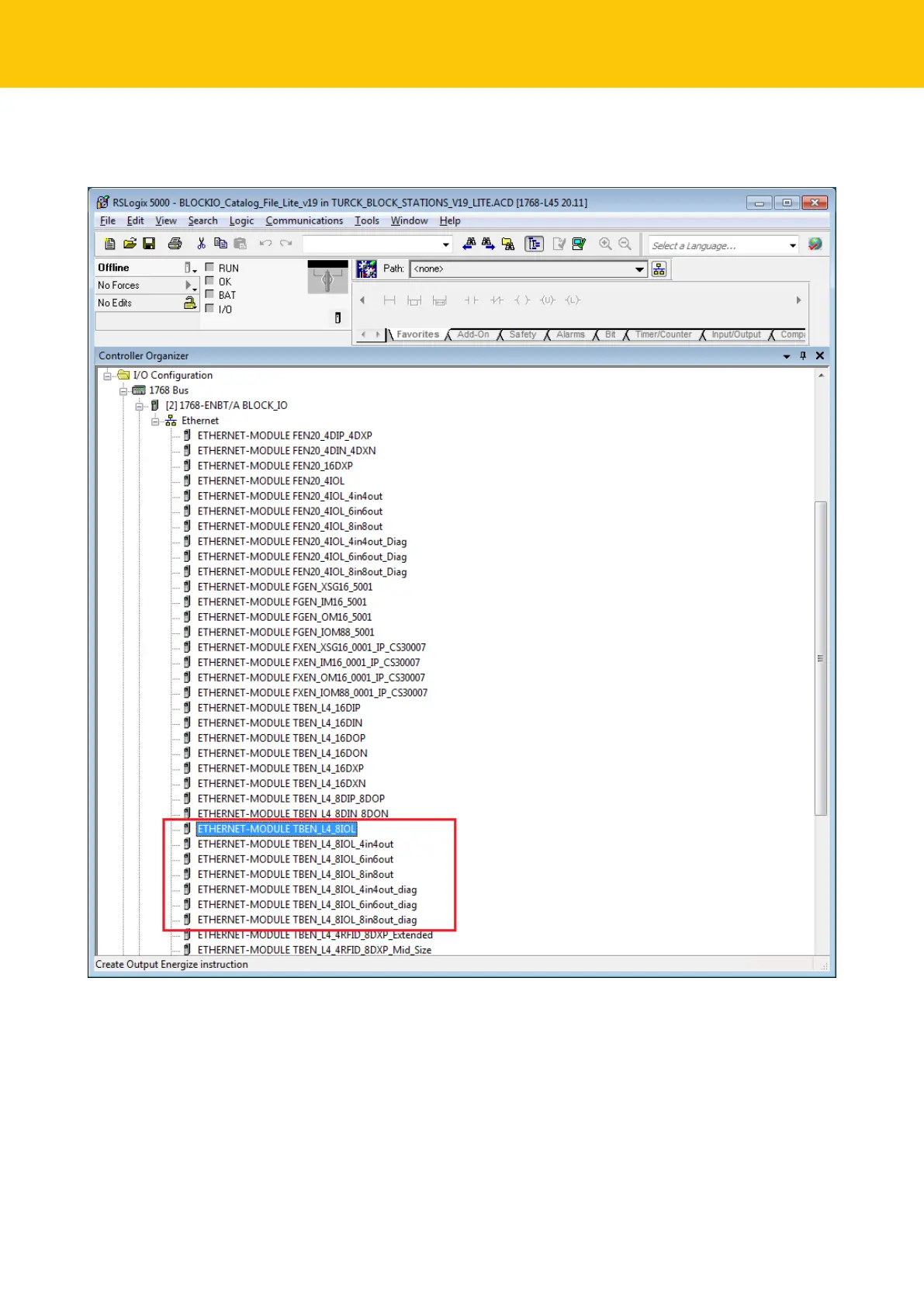Viewport: 924px width, 1307px height.
Task: Insert an Examine On (XIC) contact instruction
Action: pyautogui.click(x=471, y=300)
